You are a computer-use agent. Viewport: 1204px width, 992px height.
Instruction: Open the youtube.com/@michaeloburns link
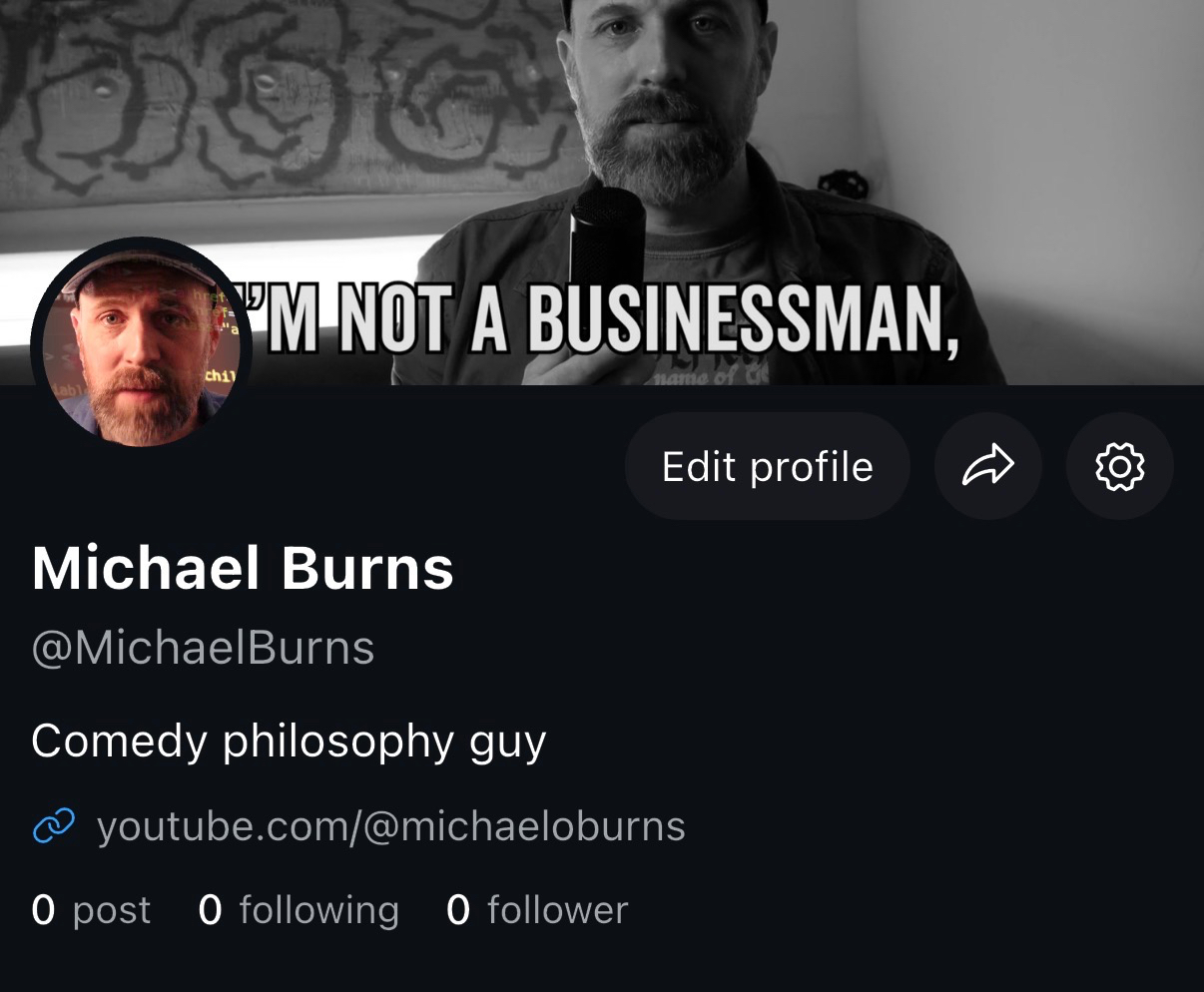391,826
